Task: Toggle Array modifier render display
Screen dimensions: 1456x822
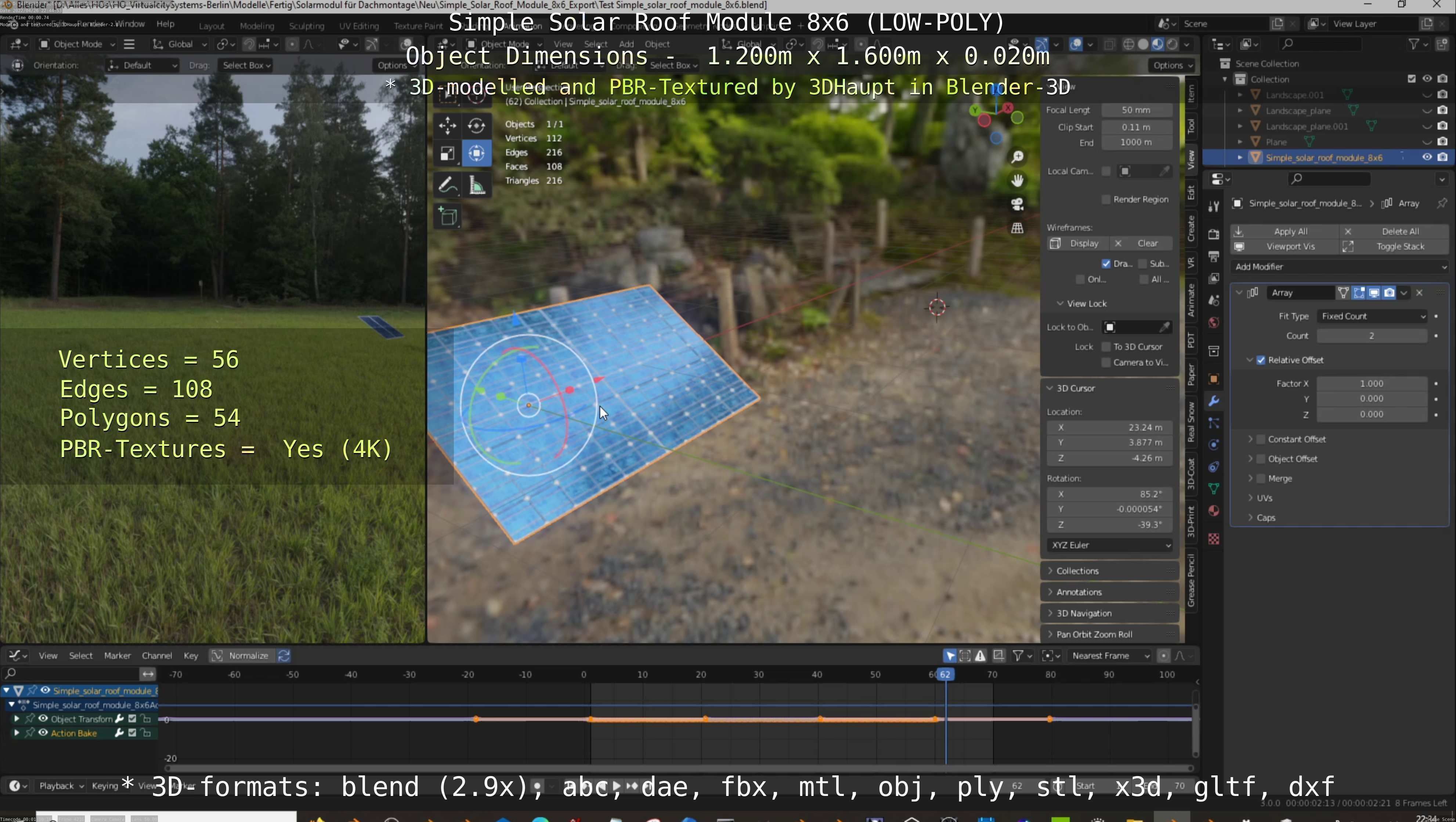Action: click(x=1389, y=293)
